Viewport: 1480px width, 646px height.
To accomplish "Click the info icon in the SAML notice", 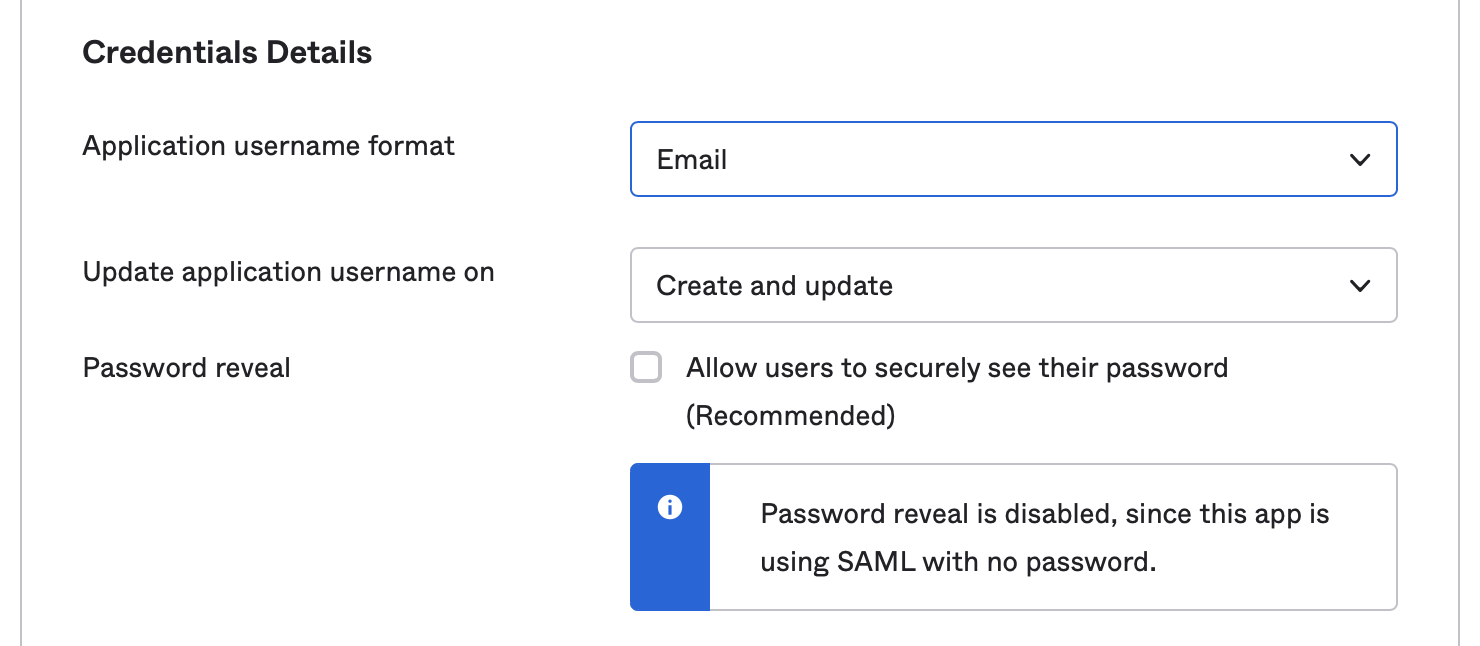I will click(669, 507).
